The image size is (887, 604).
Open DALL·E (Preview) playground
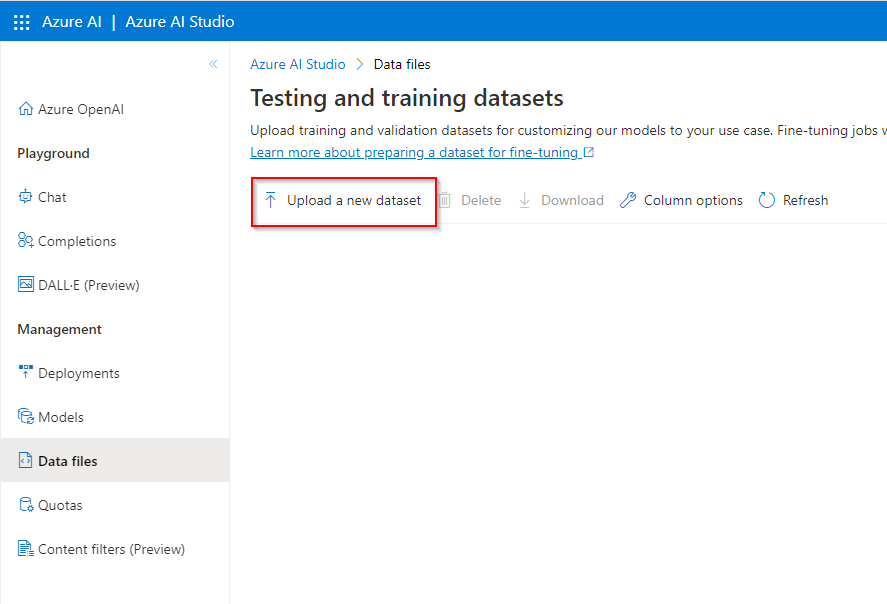(x=89, y=284)
